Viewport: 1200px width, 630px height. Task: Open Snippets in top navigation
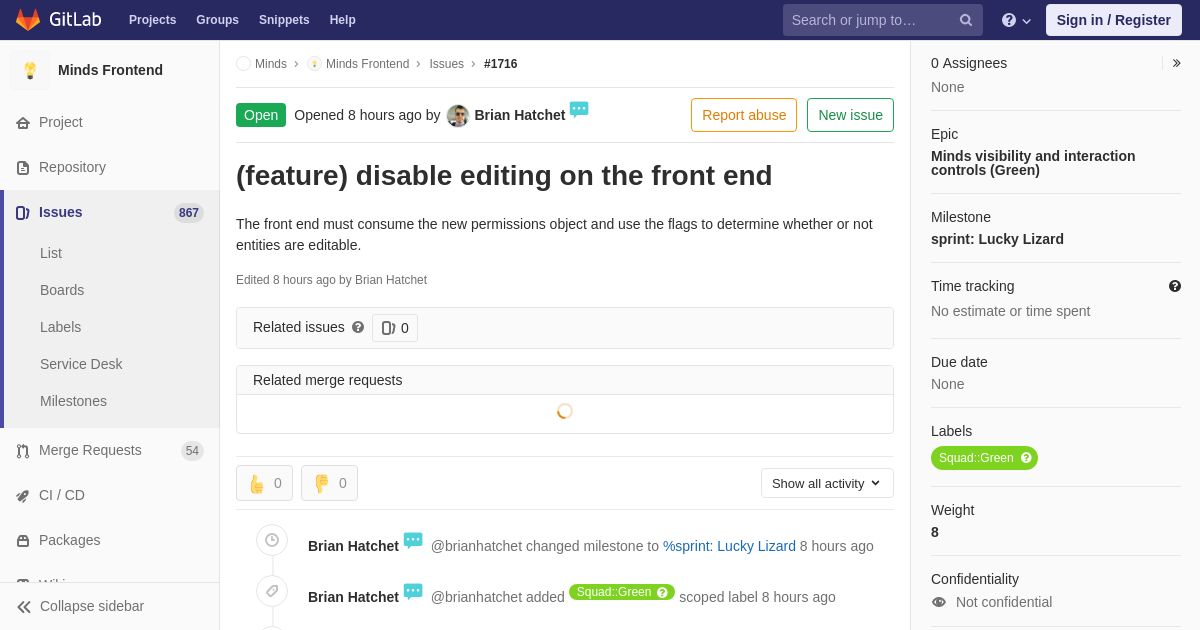284,20
